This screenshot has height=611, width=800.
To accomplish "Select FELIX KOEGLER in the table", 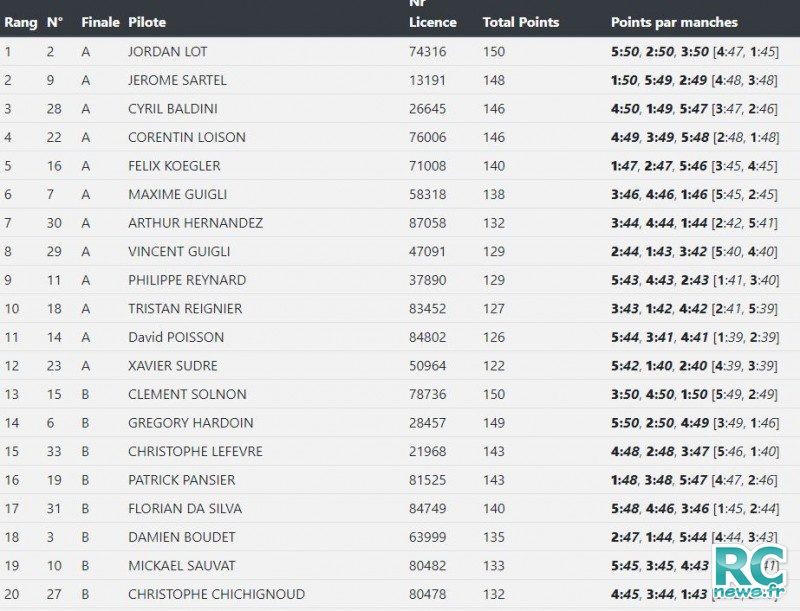I will click(x=174, y=166).
